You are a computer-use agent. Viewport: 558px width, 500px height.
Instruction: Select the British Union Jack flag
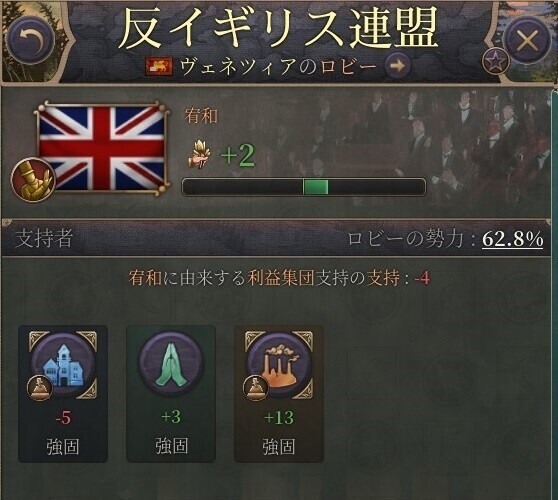[x=101, y=148]
